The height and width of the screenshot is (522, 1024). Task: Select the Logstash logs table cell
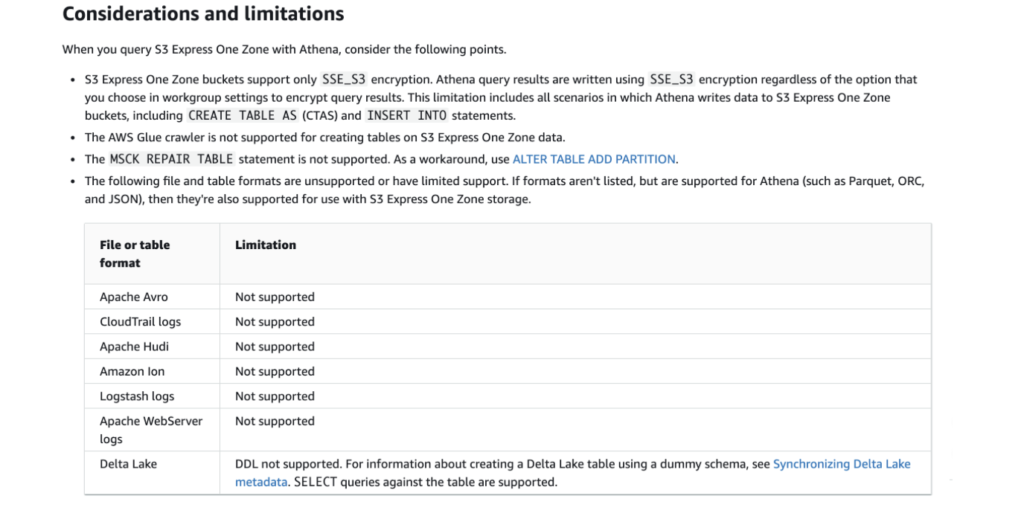[137, 396]
